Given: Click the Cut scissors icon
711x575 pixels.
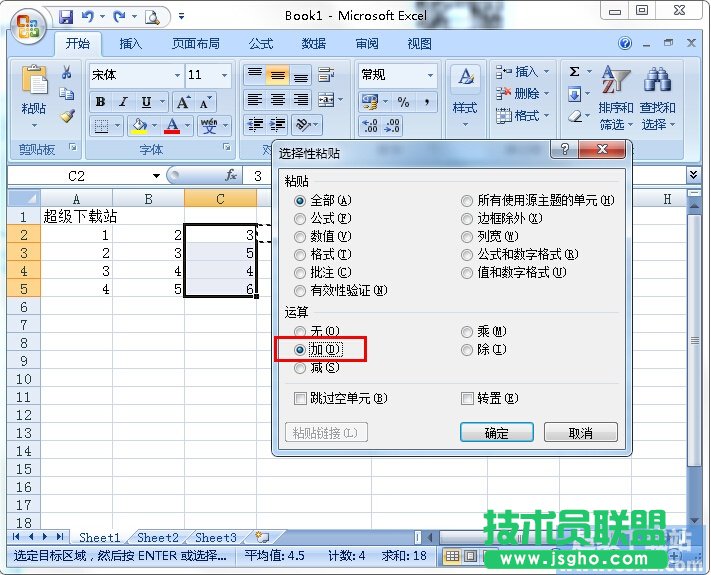Looking at the screenshot, I should 67,73.
